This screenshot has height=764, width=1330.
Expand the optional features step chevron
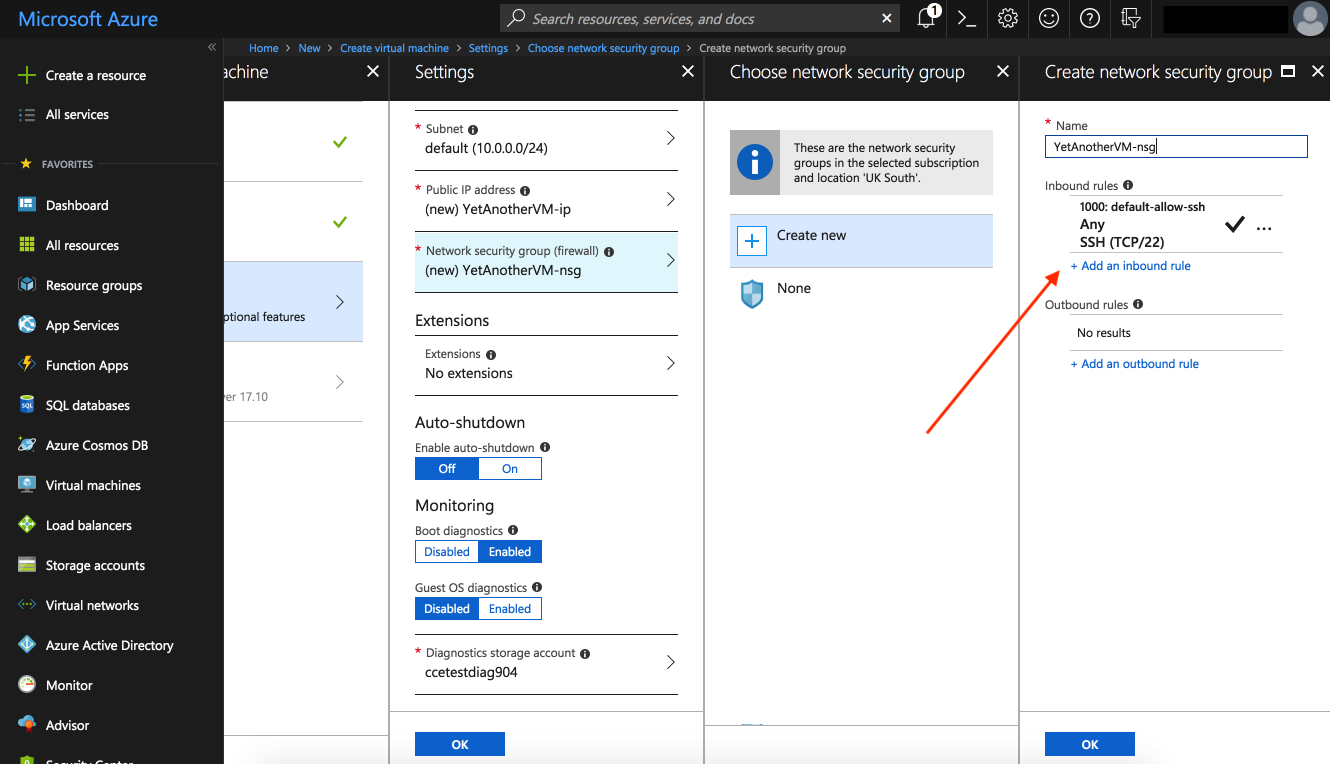pos(340,302)
